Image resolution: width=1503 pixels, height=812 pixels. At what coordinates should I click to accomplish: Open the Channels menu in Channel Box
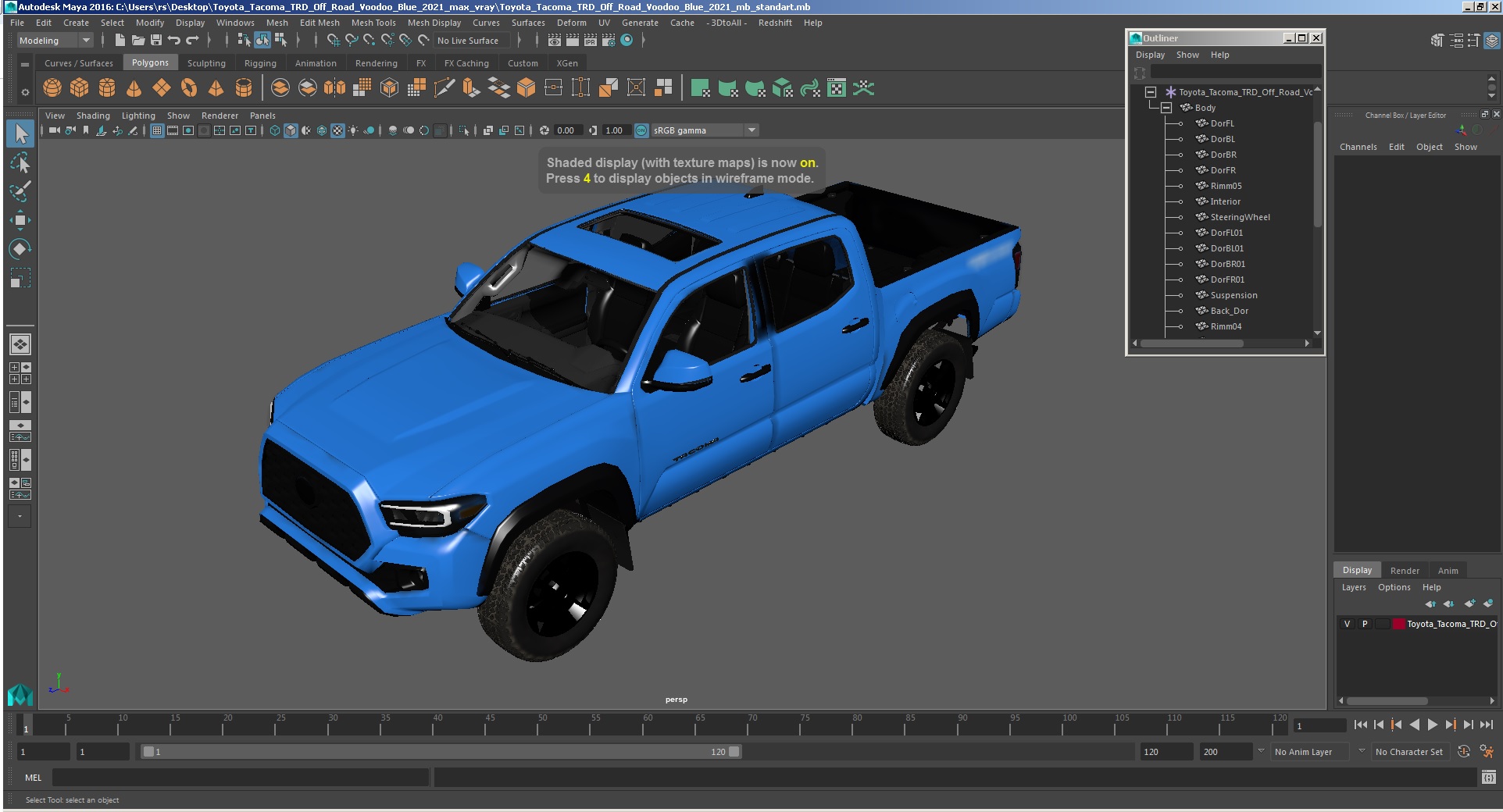[1358, 147]
